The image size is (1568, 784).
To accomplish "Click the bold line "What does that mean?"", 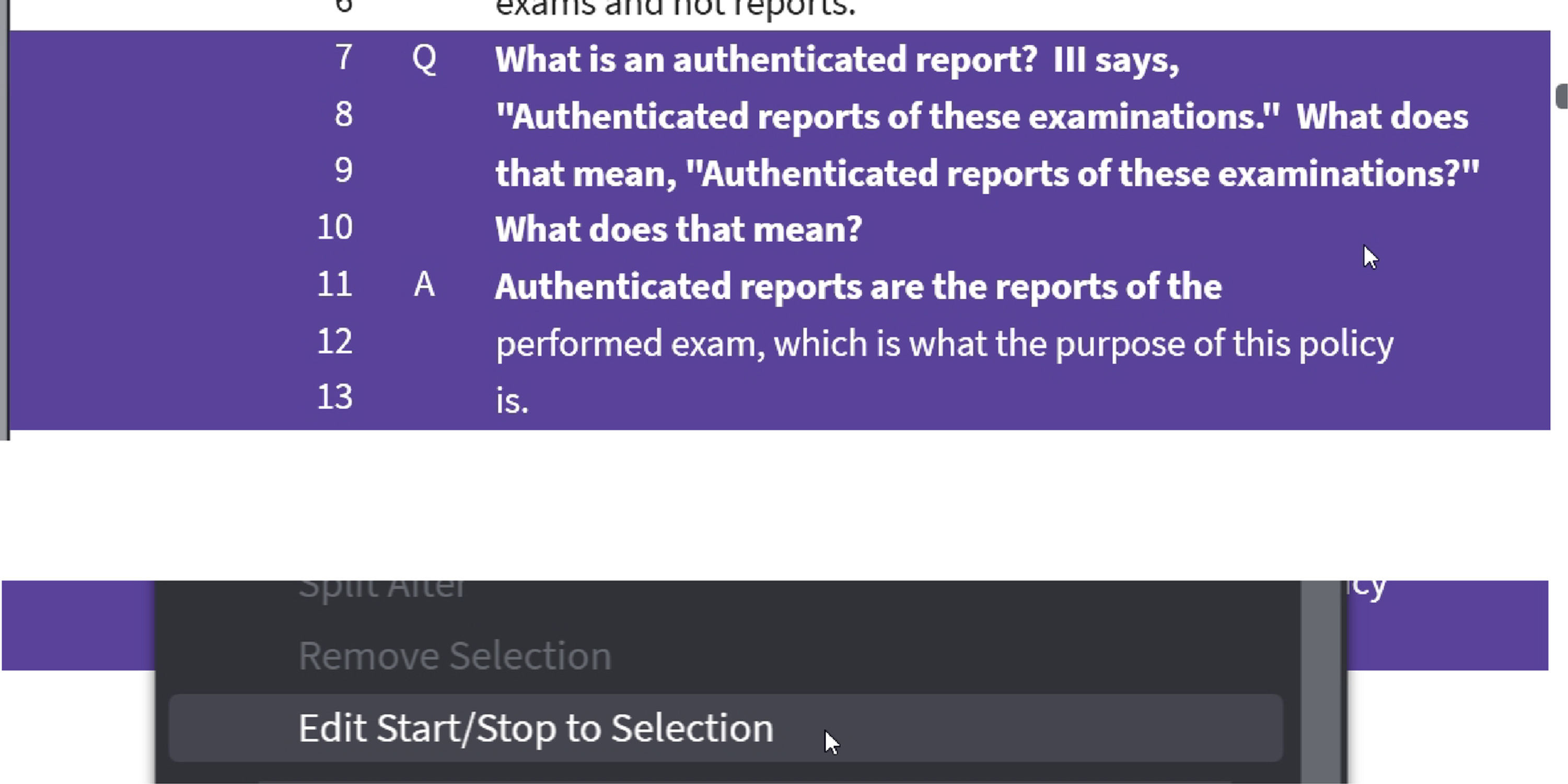I will 678,229.
